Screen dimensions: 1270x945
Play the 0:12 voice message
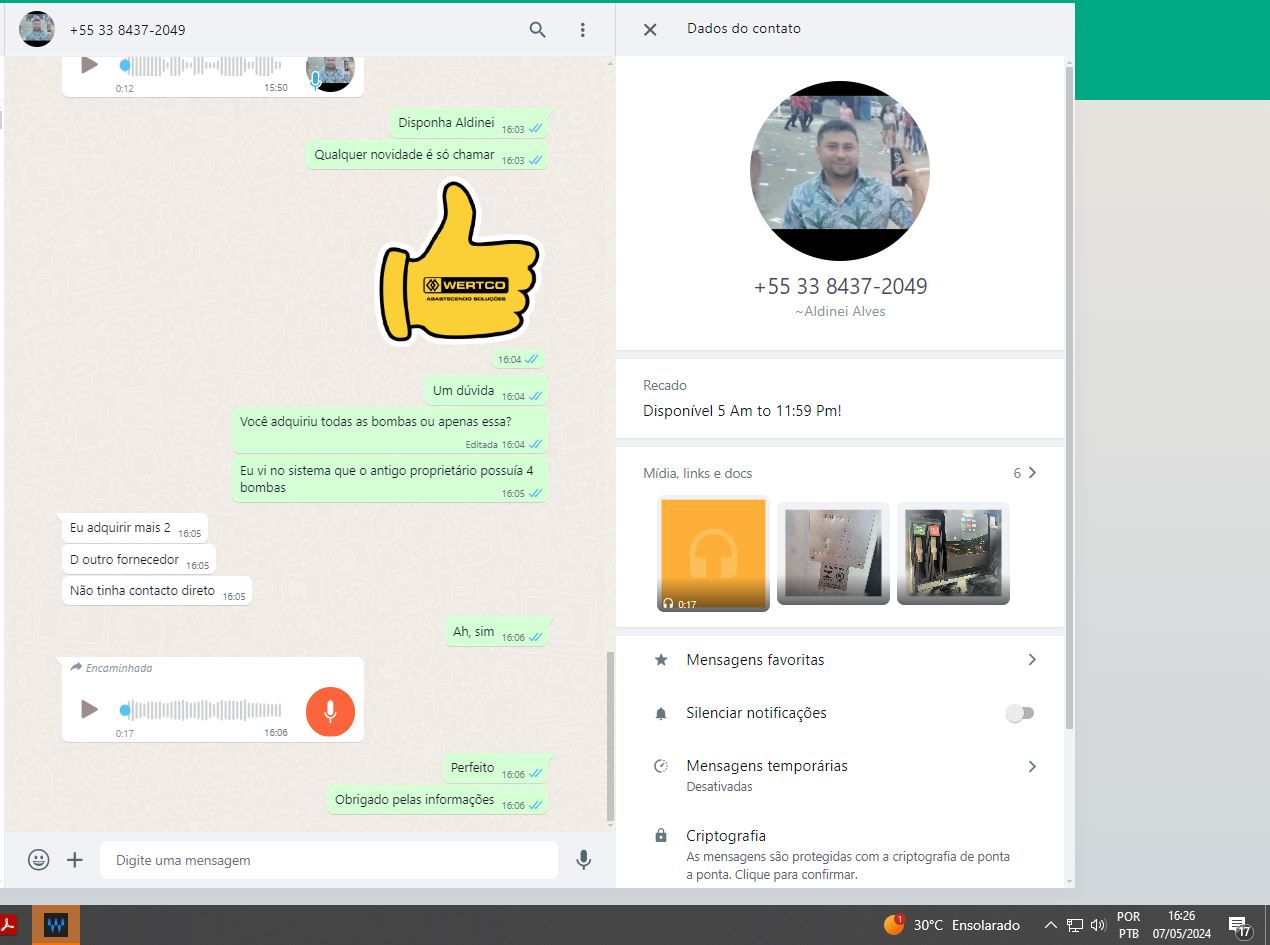(89, 65)
